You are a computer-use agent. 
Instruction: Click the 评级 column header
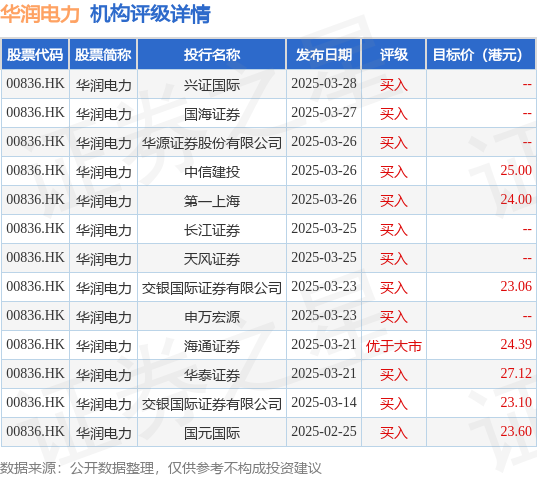pos(394,54)
